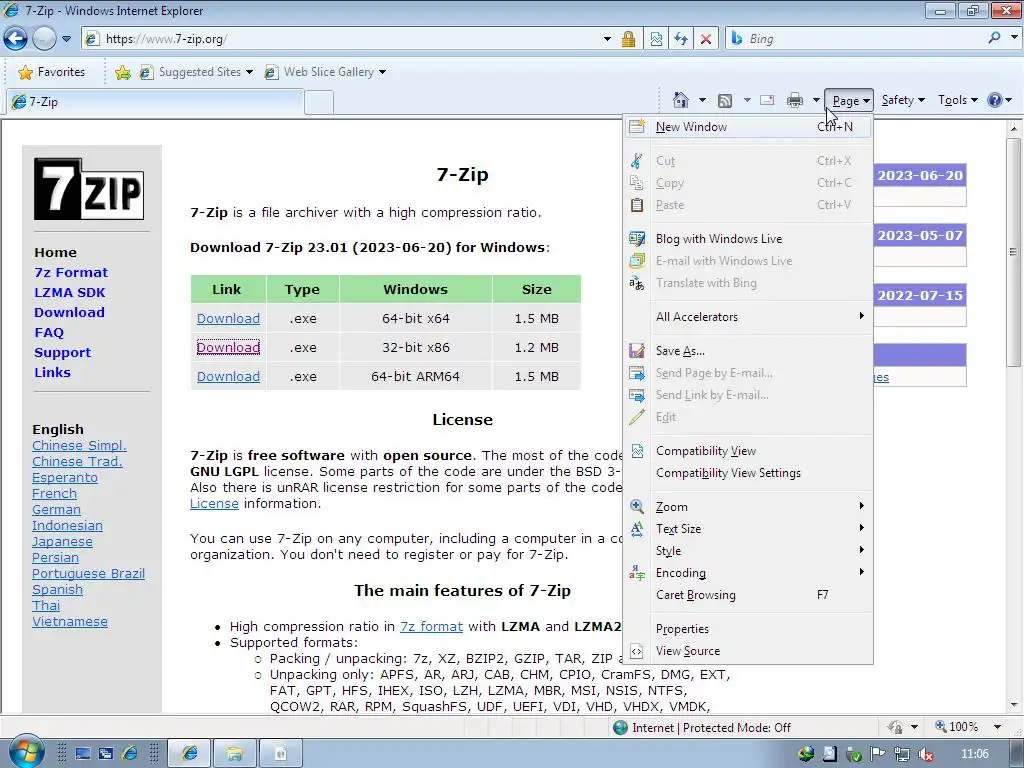The height and width of the screenshot is (768, 1024).
Task: Click the Back navigation arrow button
Action: click(15, 39)
